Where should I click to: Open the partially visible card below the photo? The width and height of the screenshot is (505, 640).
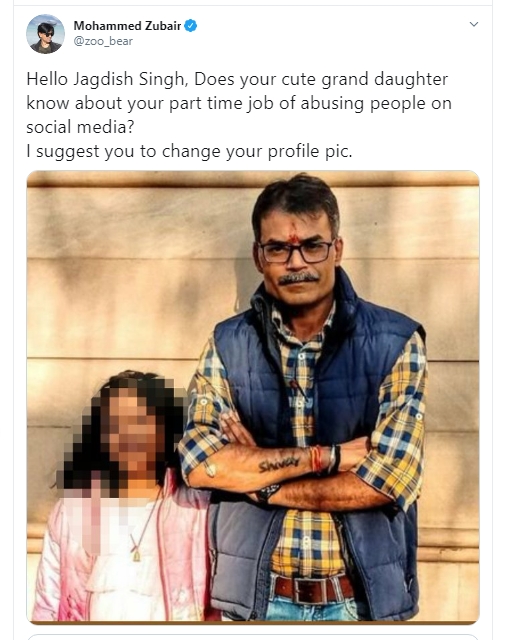253,637
